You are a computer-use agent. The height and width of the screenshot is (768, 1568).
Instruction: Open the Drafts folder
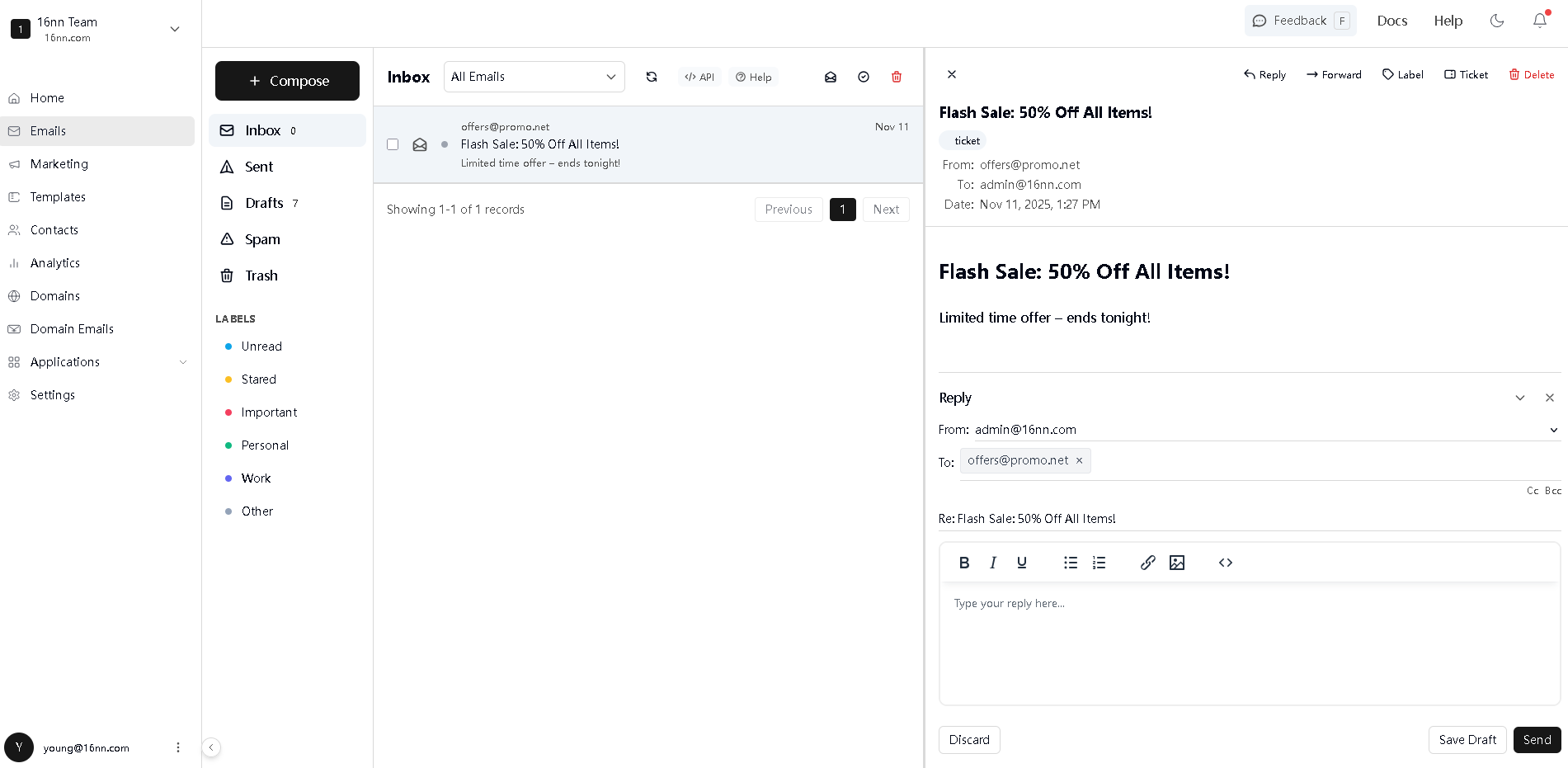pos(264,203)
